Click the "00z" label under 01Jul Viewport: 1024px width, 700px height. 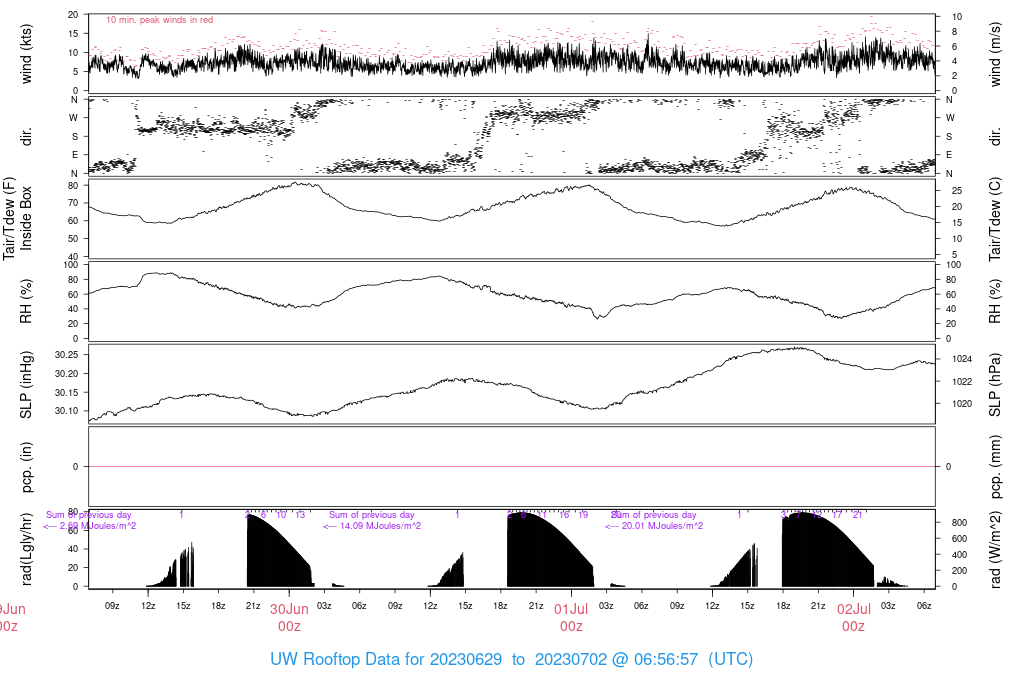(571, 627)
